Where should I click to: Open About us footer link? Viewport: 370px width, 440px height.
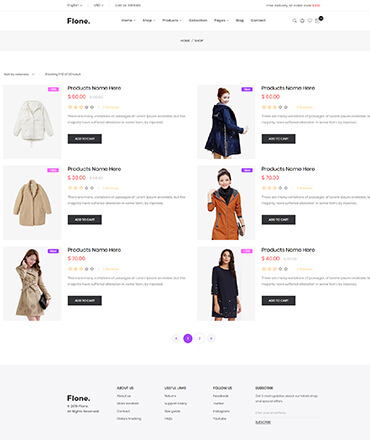coord(124,396)
